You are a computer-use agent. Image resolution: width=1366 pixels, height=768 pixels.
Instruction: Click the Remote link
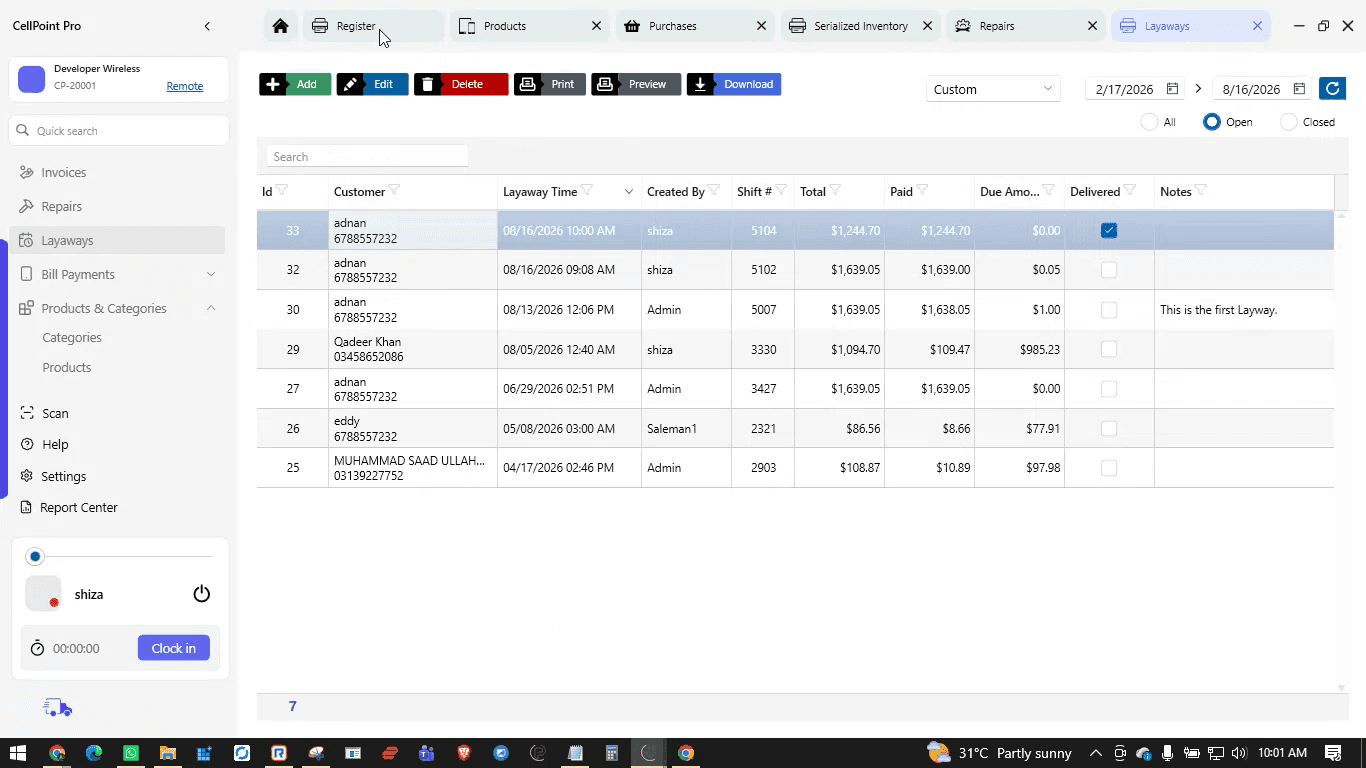185,86
